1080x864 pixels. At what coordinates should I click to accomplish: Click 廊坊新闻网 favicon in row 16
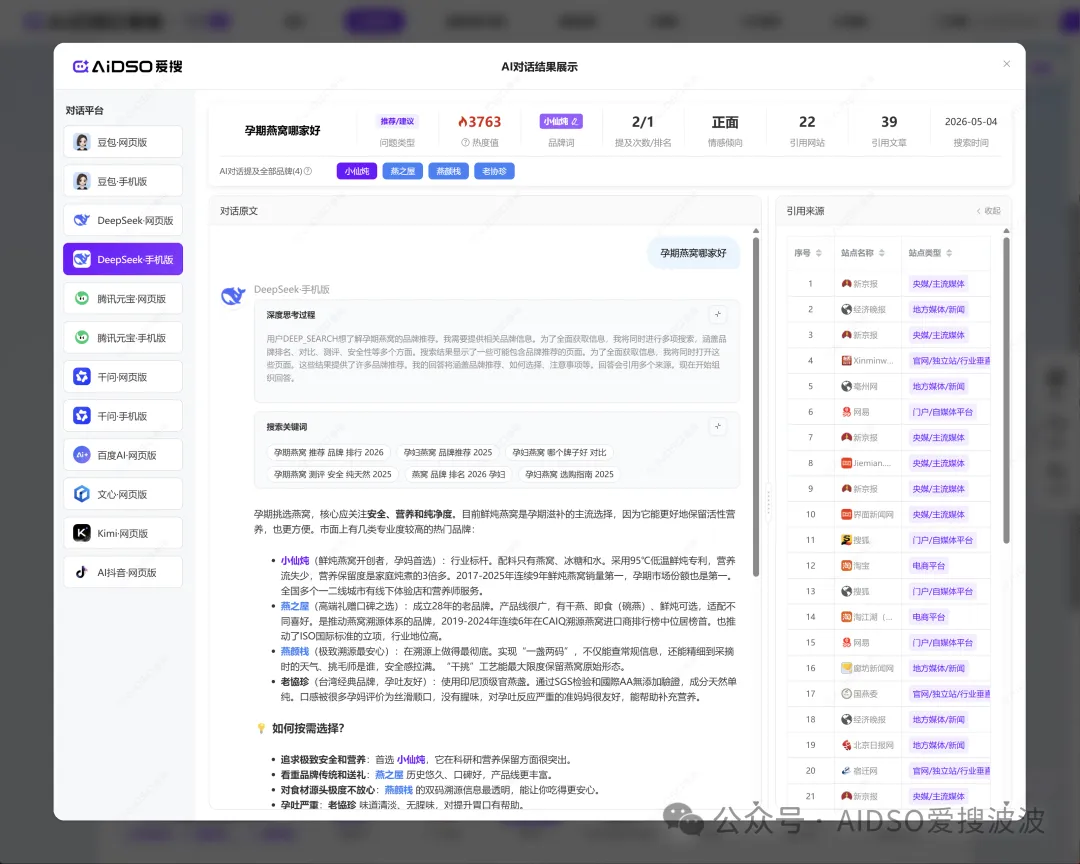tap(847, 668)
